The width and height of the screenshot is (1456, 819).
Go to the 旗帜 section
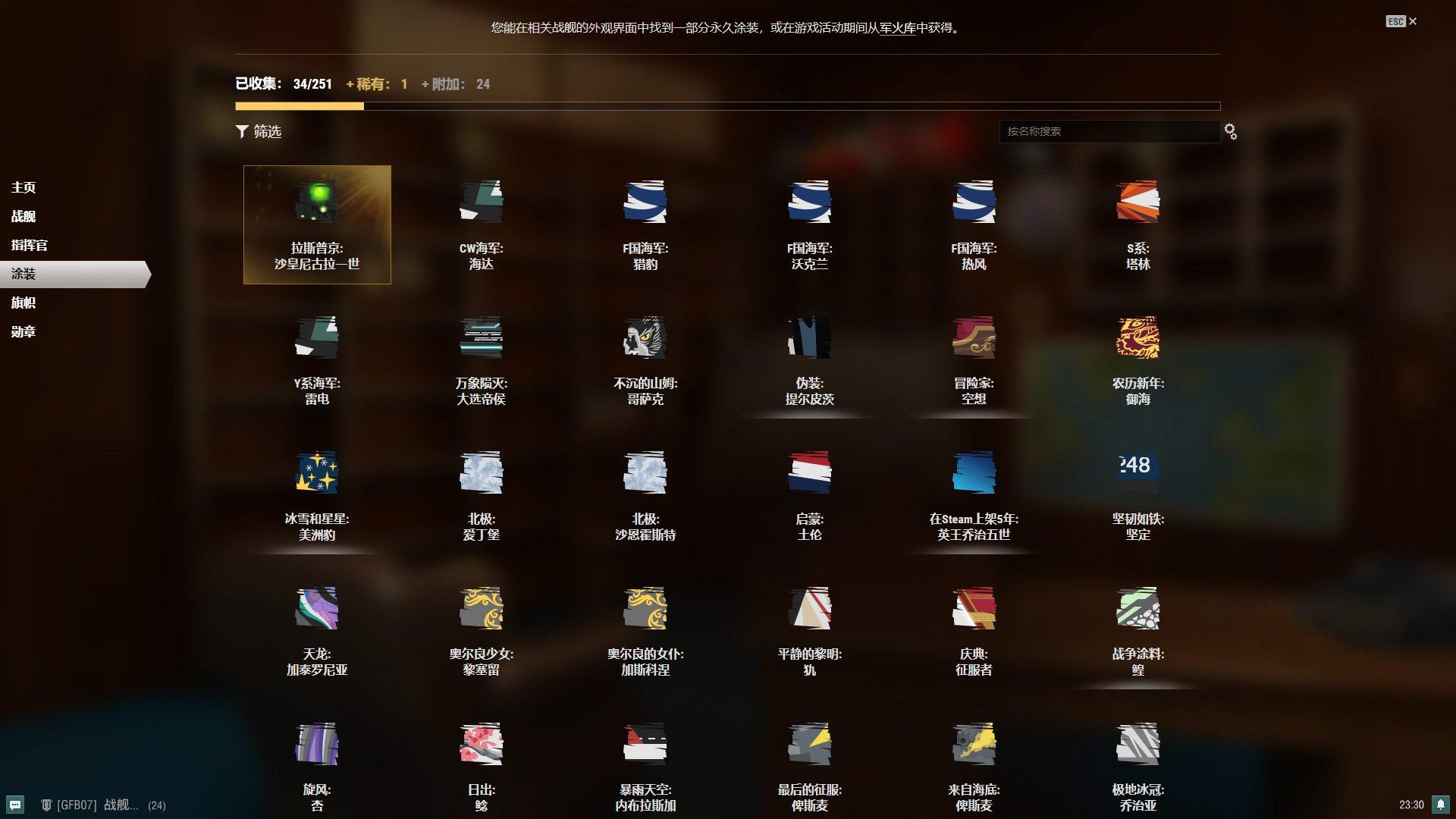pyautogui.click(x=24, y=303)
